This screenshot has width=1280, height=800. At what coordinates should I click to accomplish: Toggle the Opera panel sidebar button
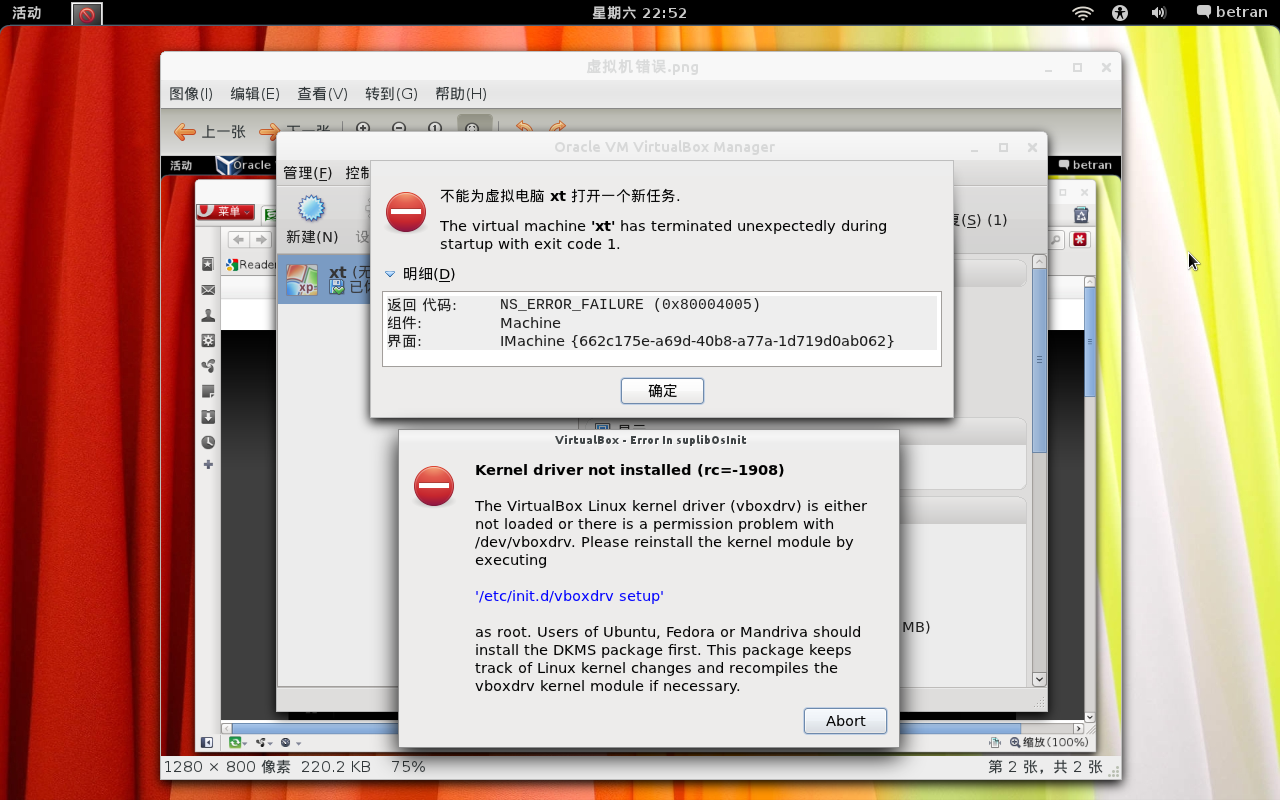[207, 742]
